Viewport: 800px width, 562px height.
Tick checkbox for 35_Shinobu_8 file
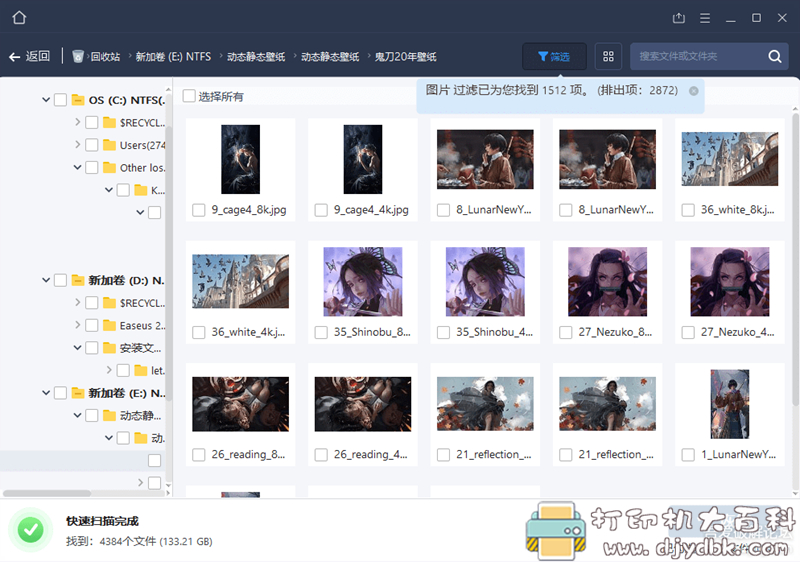tap(321, 333)
